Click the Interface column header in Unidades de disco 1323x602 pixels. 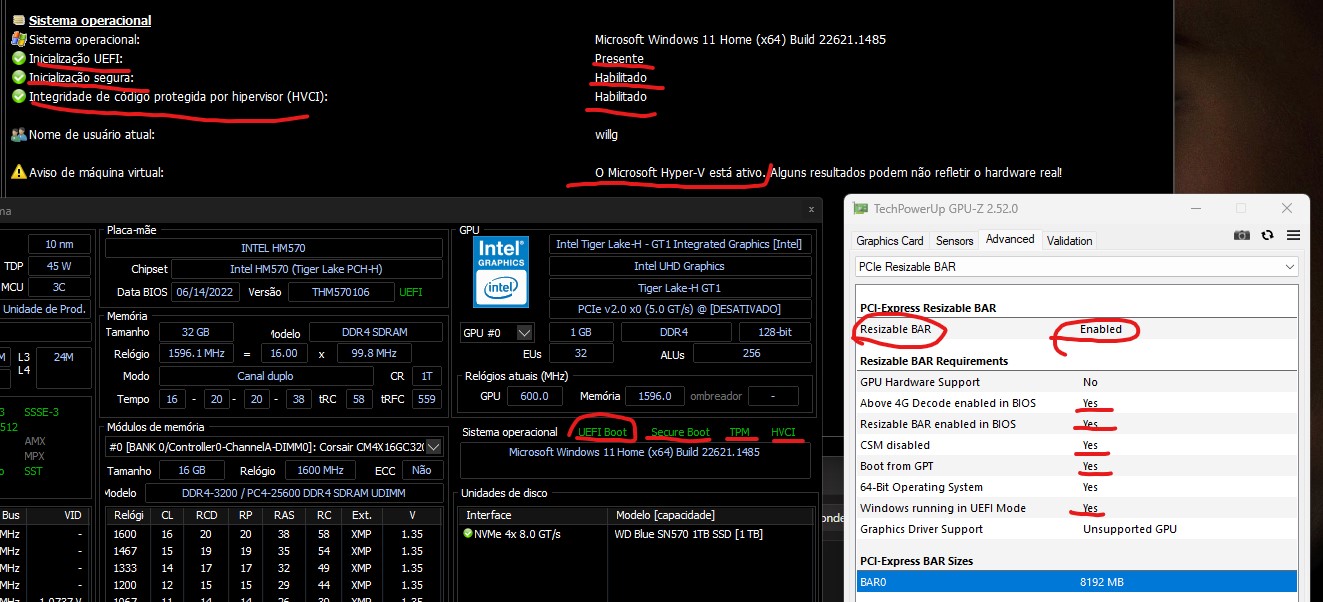coord(535,515)
